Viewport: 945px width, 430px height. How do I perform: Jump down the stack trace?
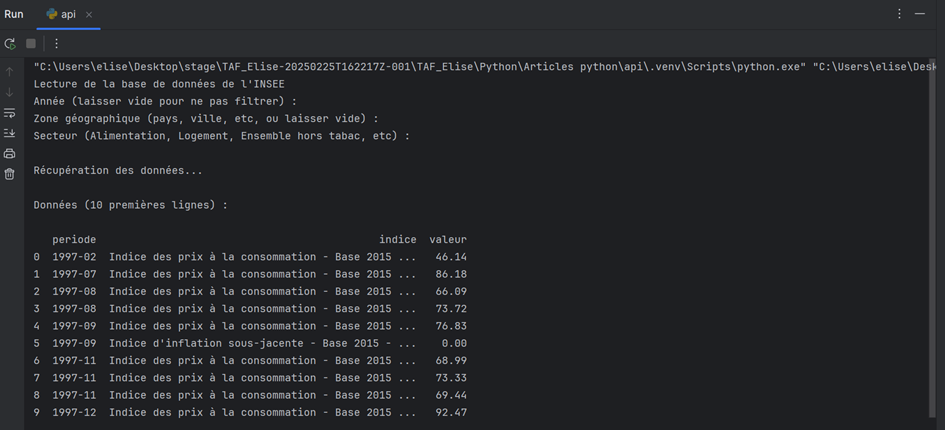(9, 92)
